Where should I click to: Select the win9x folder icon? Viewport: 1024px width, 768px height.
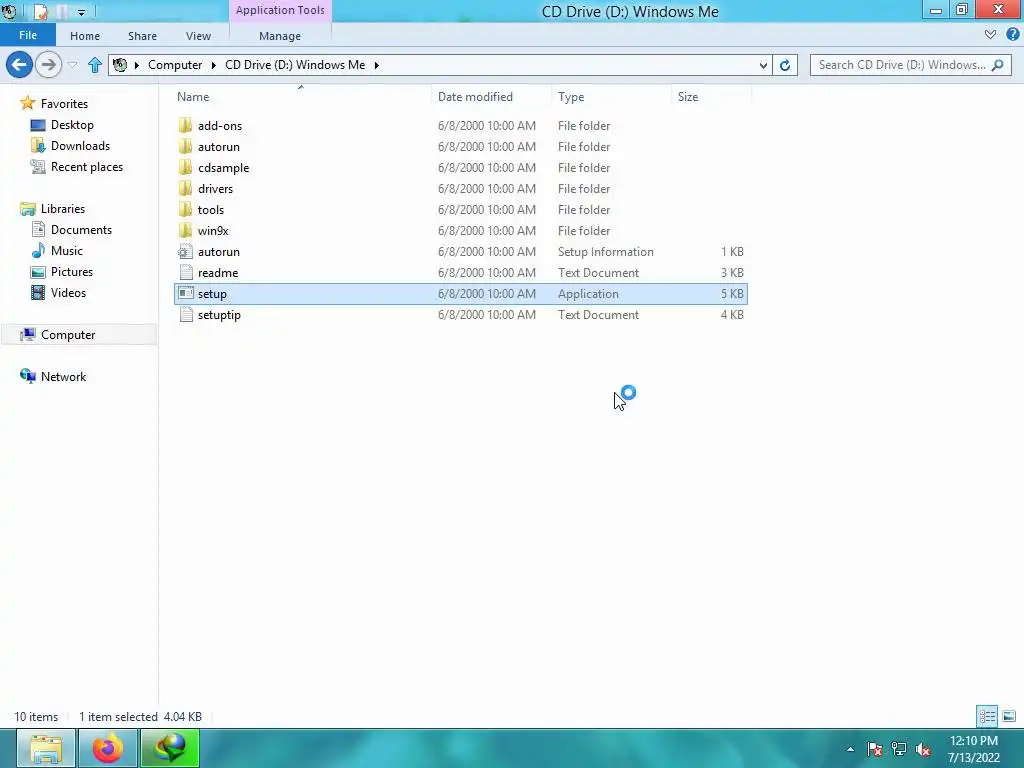pyautogui.click(x=185, y=230)
